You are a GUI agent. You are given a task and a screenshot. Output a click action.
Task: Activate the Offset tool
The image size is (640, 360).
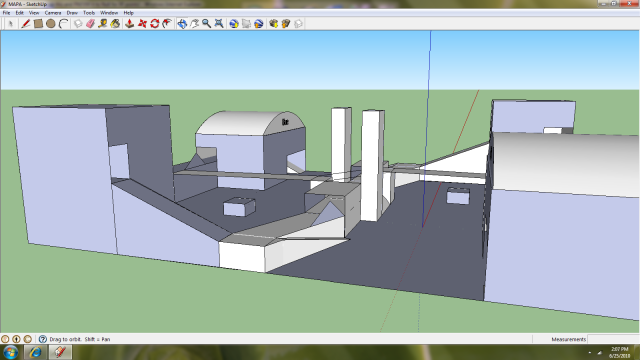(167, 24)
